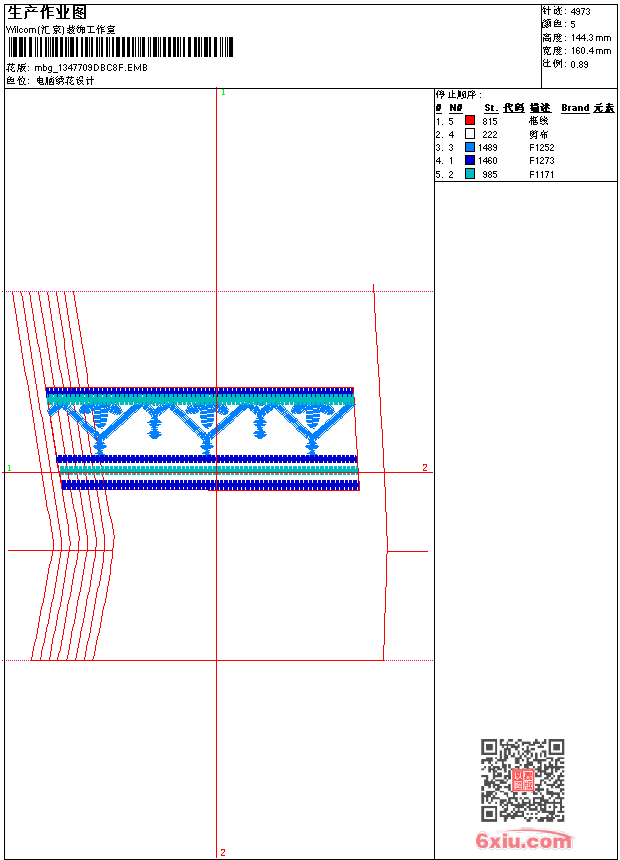Click the stitch count '1460' in row 4
The image size is (620, 860).
tap(488, 161)
